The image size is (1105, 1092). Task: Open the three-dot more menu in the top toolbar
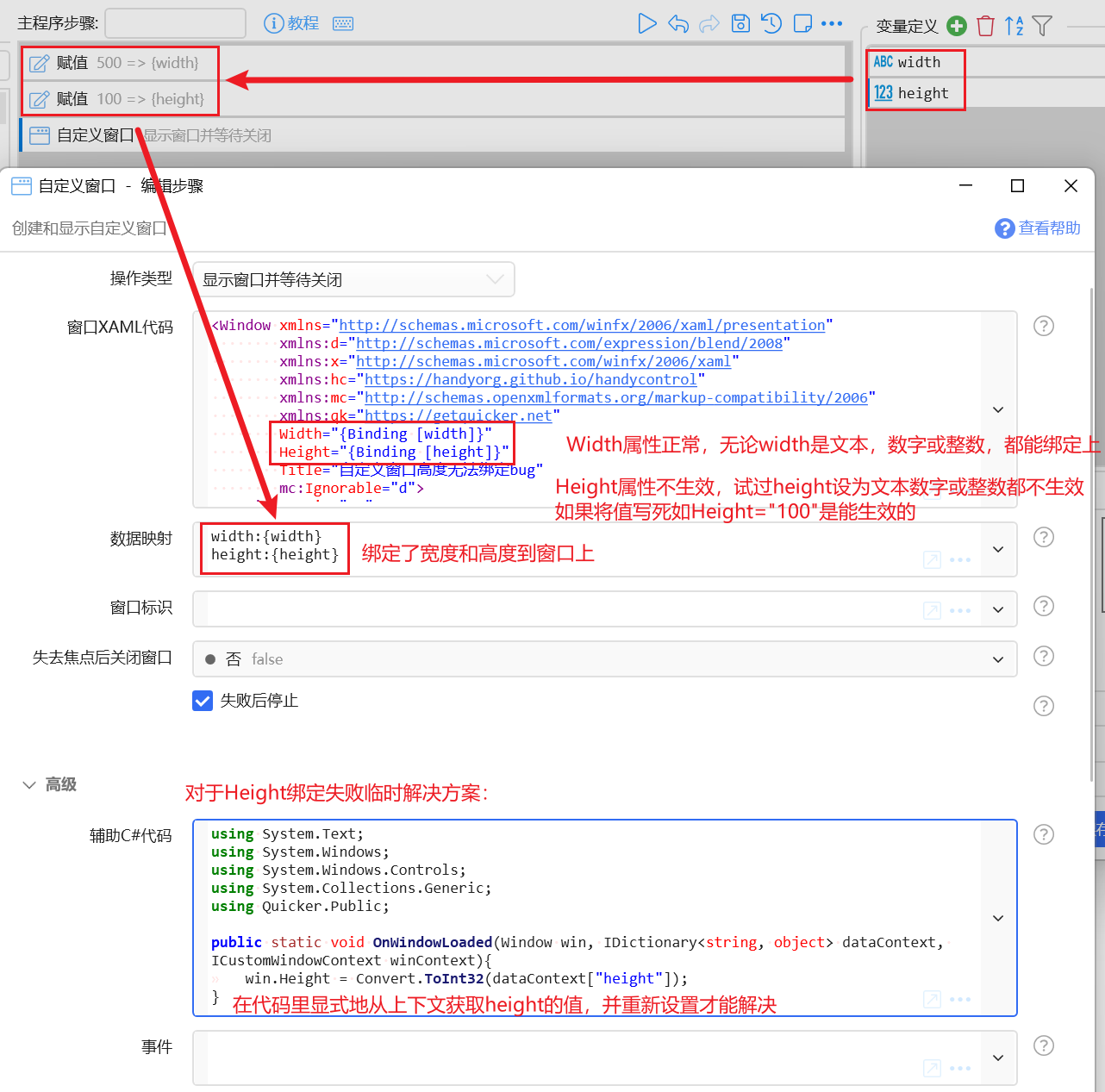(832, 23)
